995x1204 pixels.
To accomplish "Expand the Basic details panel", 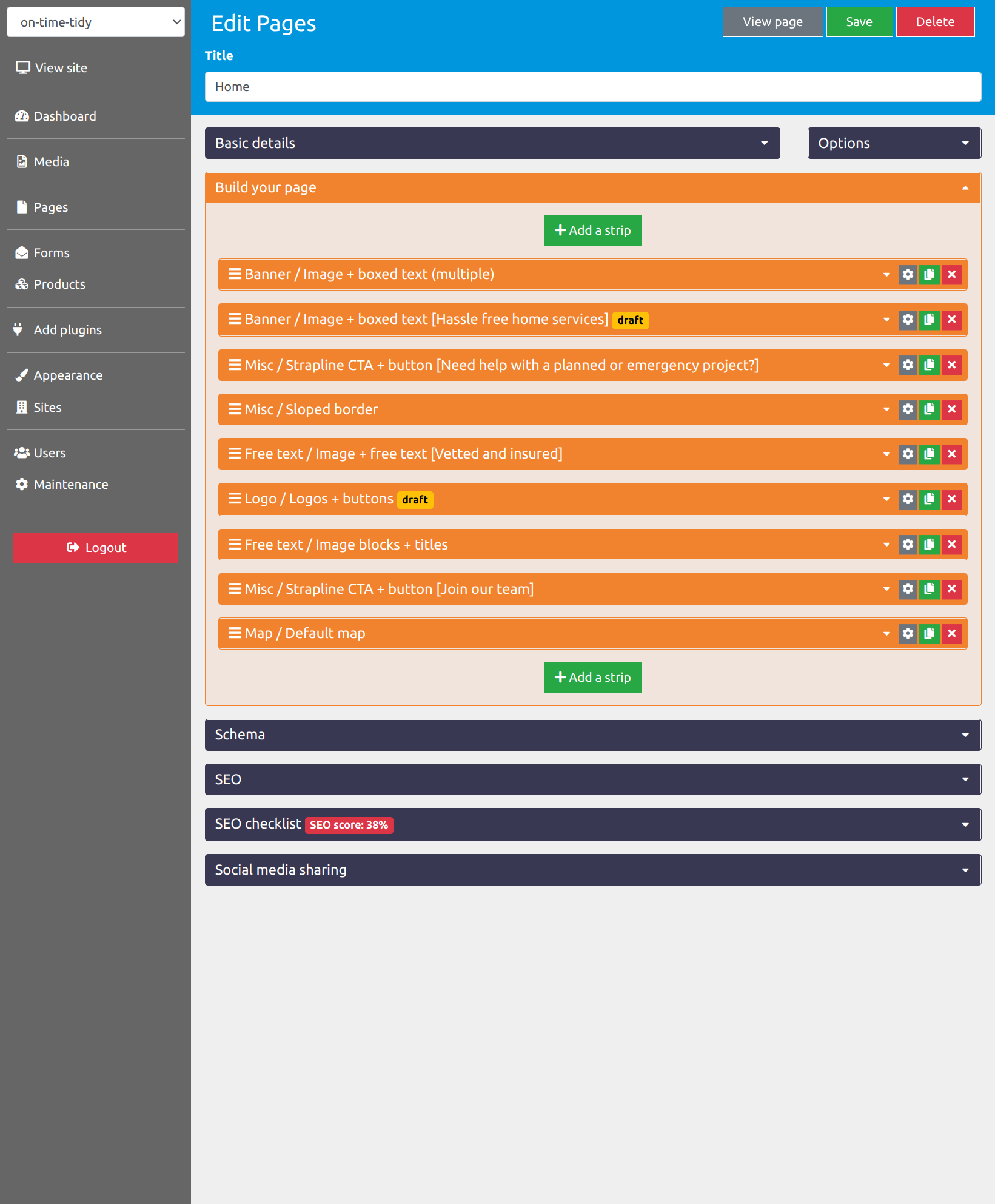I will click(x=492, y=143).
